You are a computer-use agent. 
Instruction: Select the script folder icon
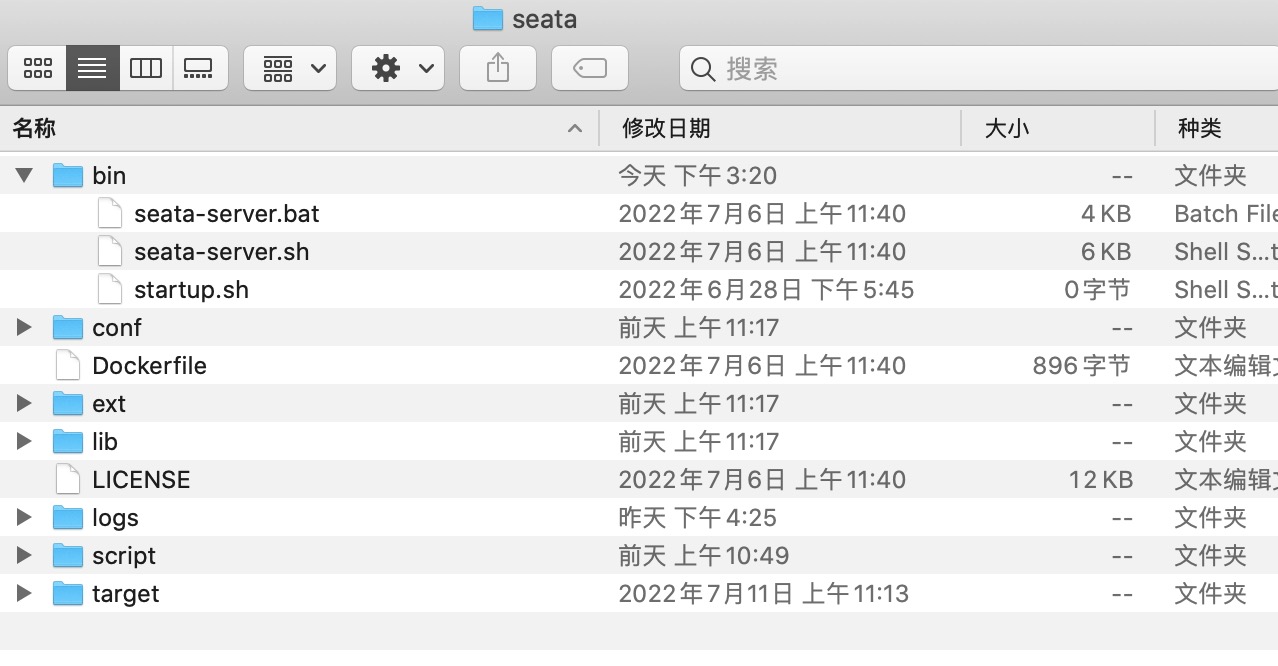tap(67, 556)
